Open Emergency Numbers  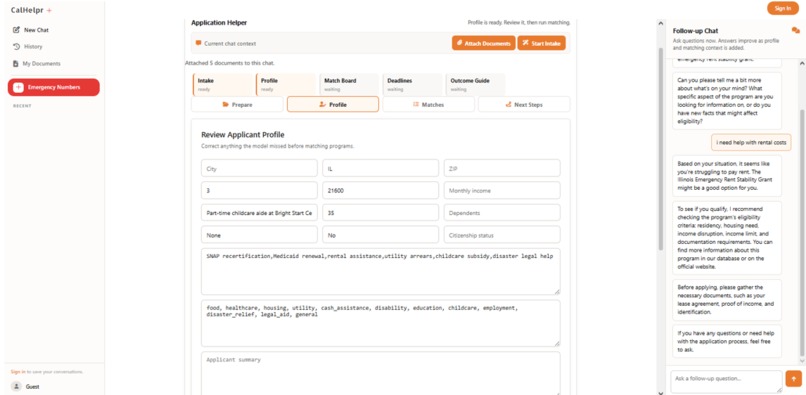coord(53,87)
